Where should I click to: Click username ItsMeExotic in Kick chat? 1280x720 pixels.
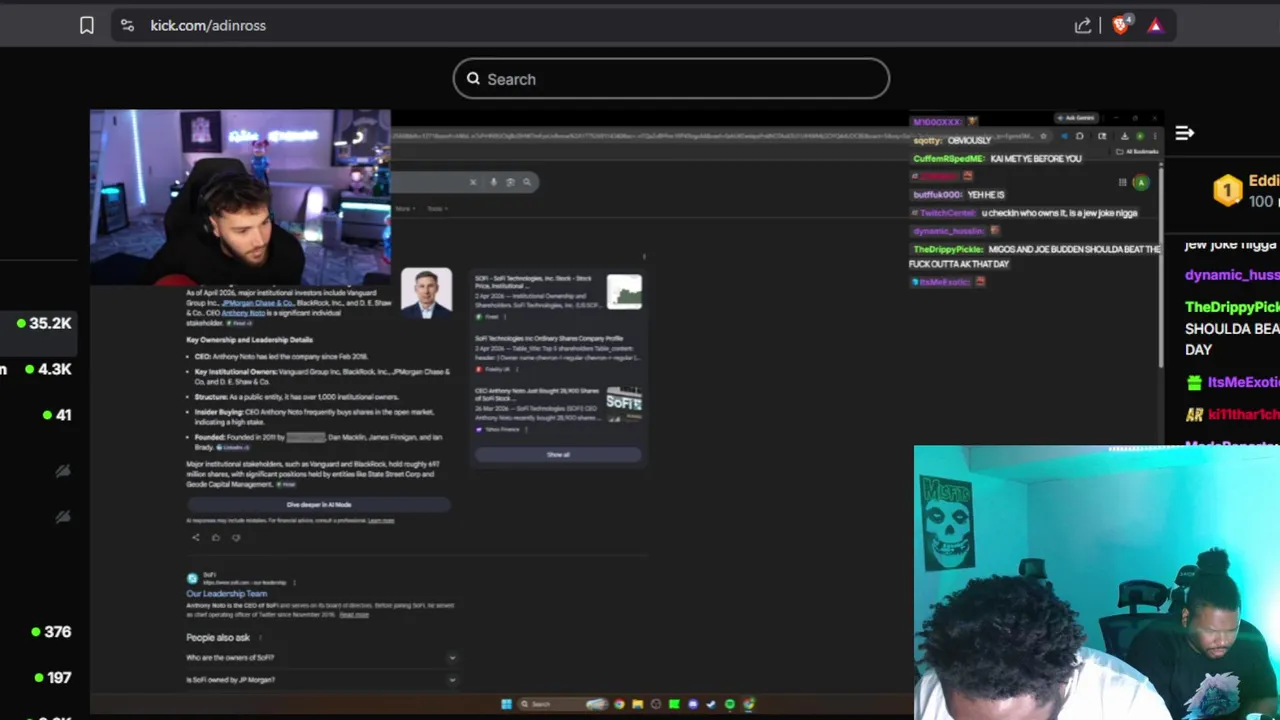[1244, 382]
